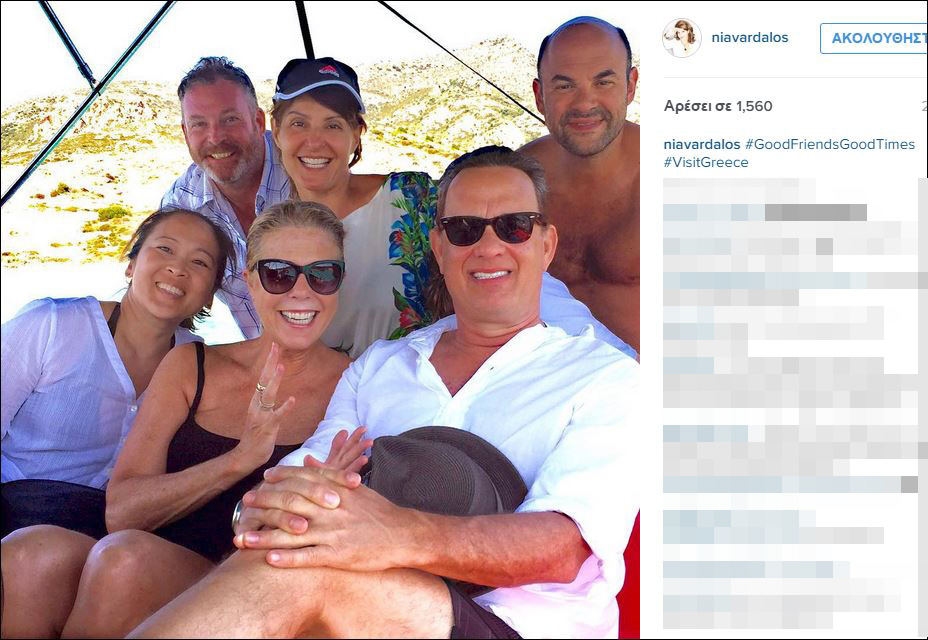Open niavardalos profile picture avatar
This screenshot has width=928, height=640.
point(681,38)
